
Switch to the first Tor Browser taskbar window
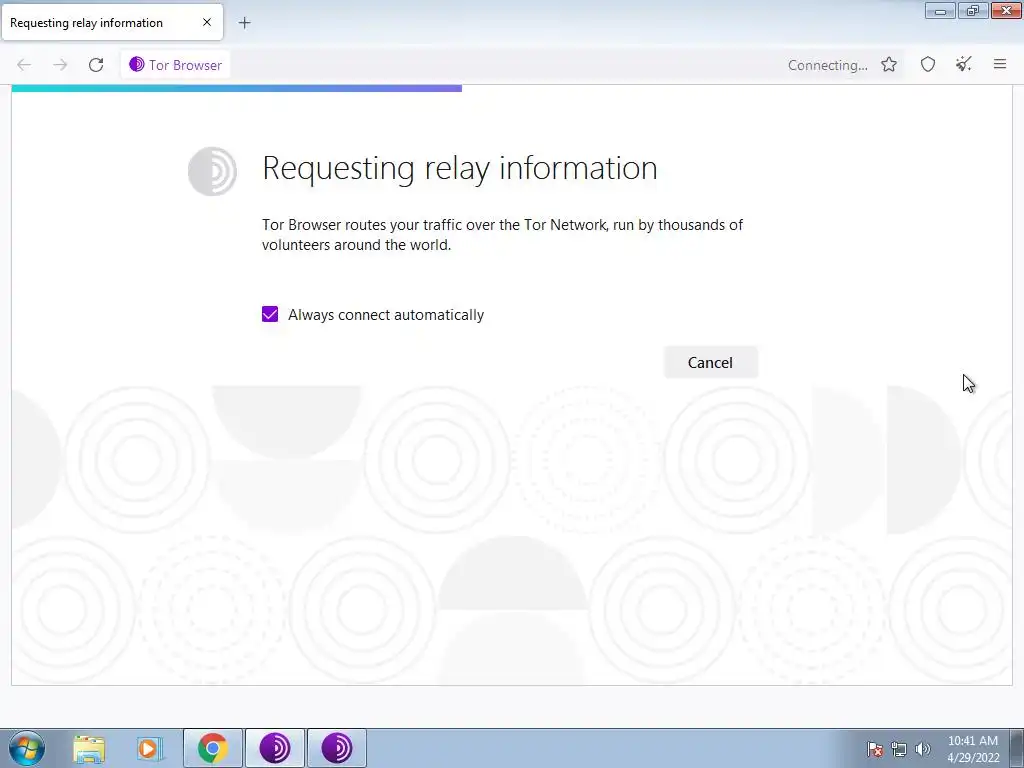point(275,748)
